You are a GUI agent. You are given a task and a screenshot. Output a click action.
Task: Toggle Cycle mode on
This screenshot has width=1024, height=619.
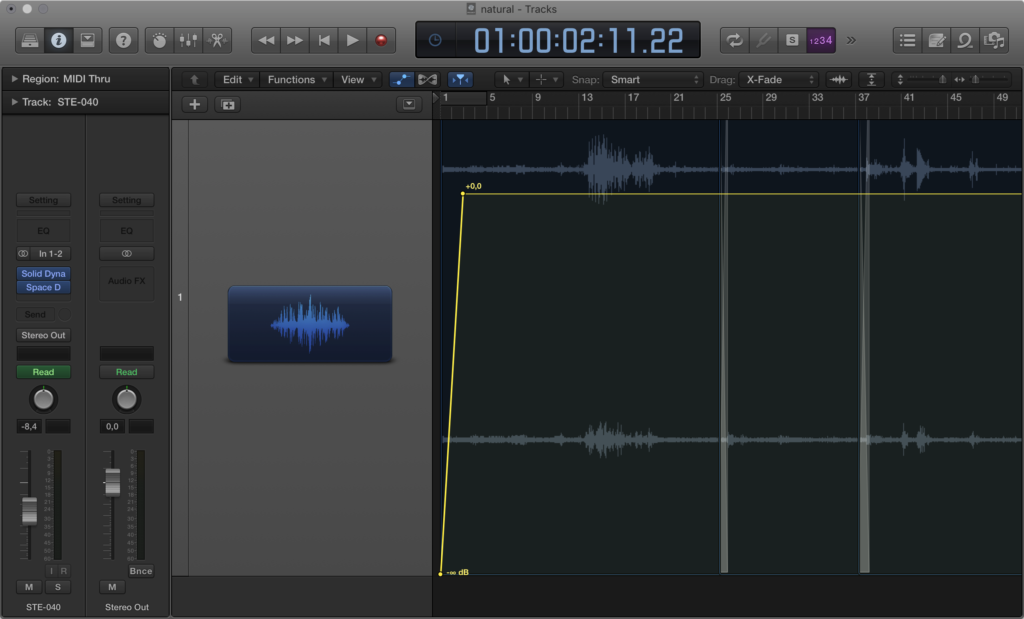(x=735, y=40)
